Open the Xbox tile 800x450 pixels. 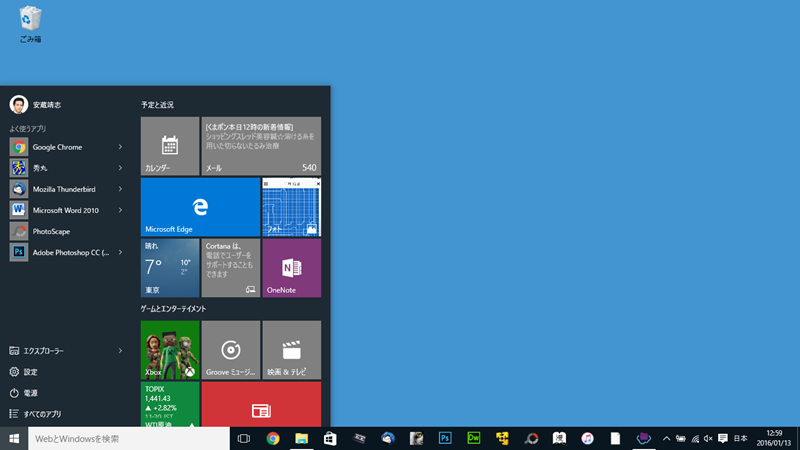[170, 350]
